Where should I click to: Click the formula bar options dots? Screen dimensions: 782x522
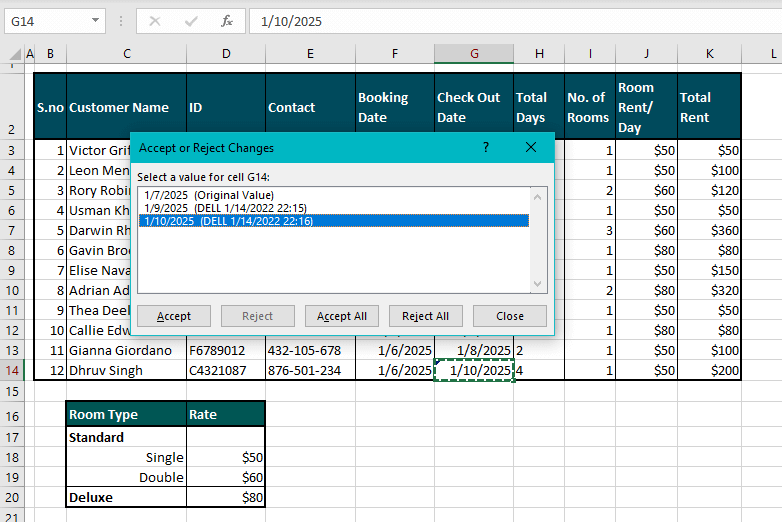click(x=121, y=21)
